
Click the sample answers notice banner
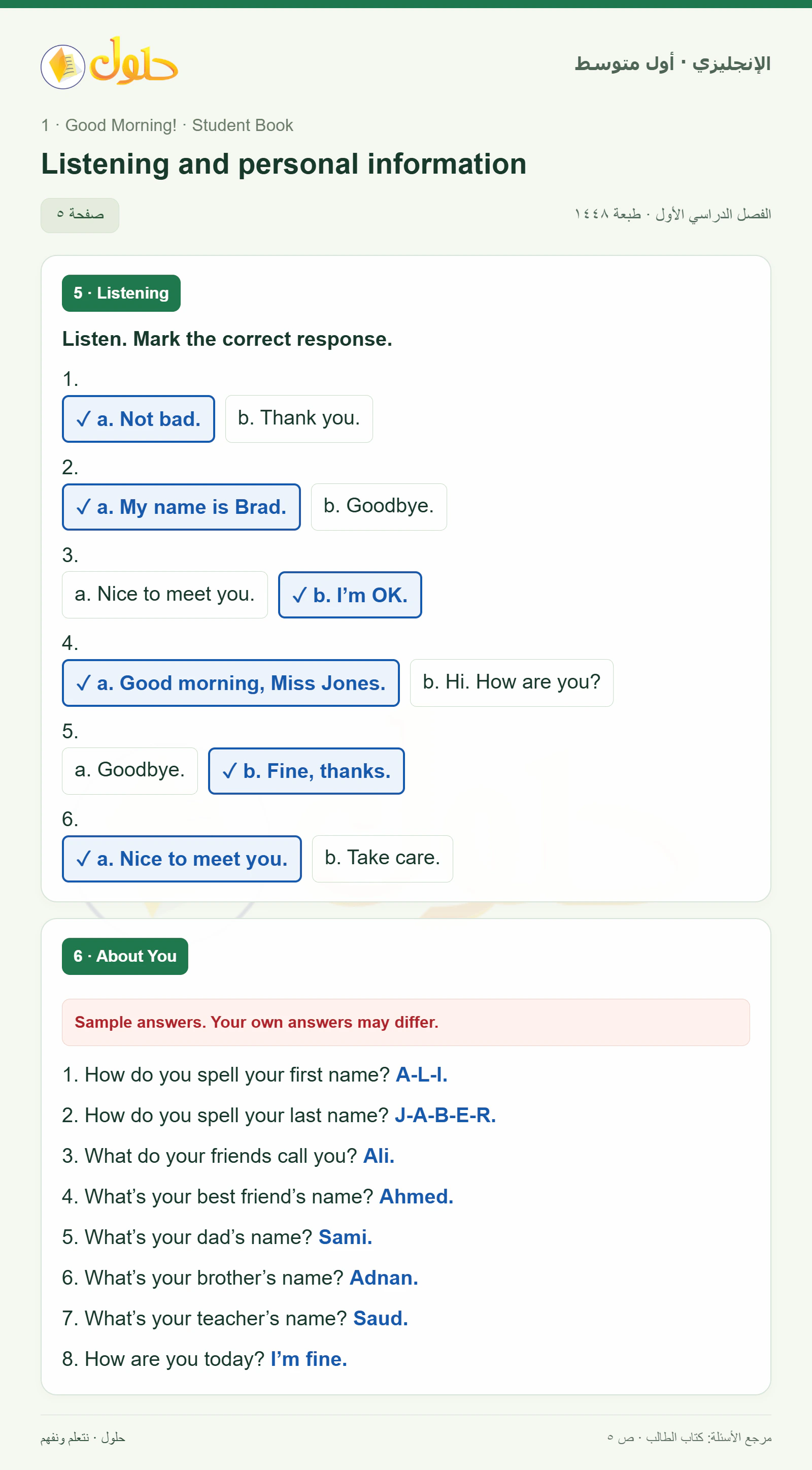coord(406,1022)
